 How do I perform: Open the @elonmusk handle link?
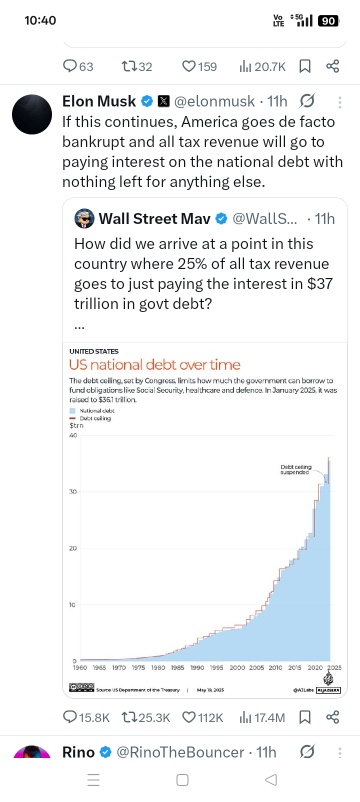[214, 101]
